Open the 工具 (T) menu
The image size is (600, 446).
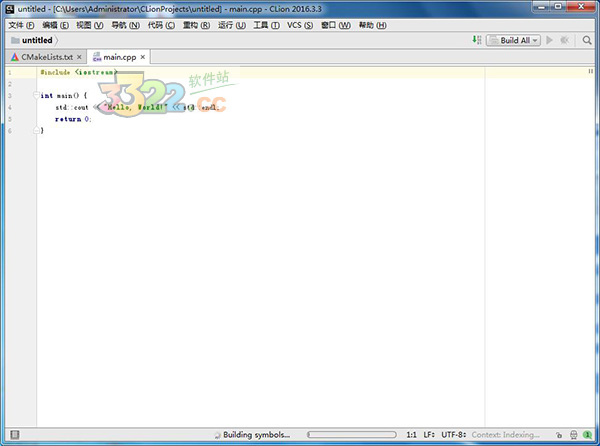tap(266, 25)
